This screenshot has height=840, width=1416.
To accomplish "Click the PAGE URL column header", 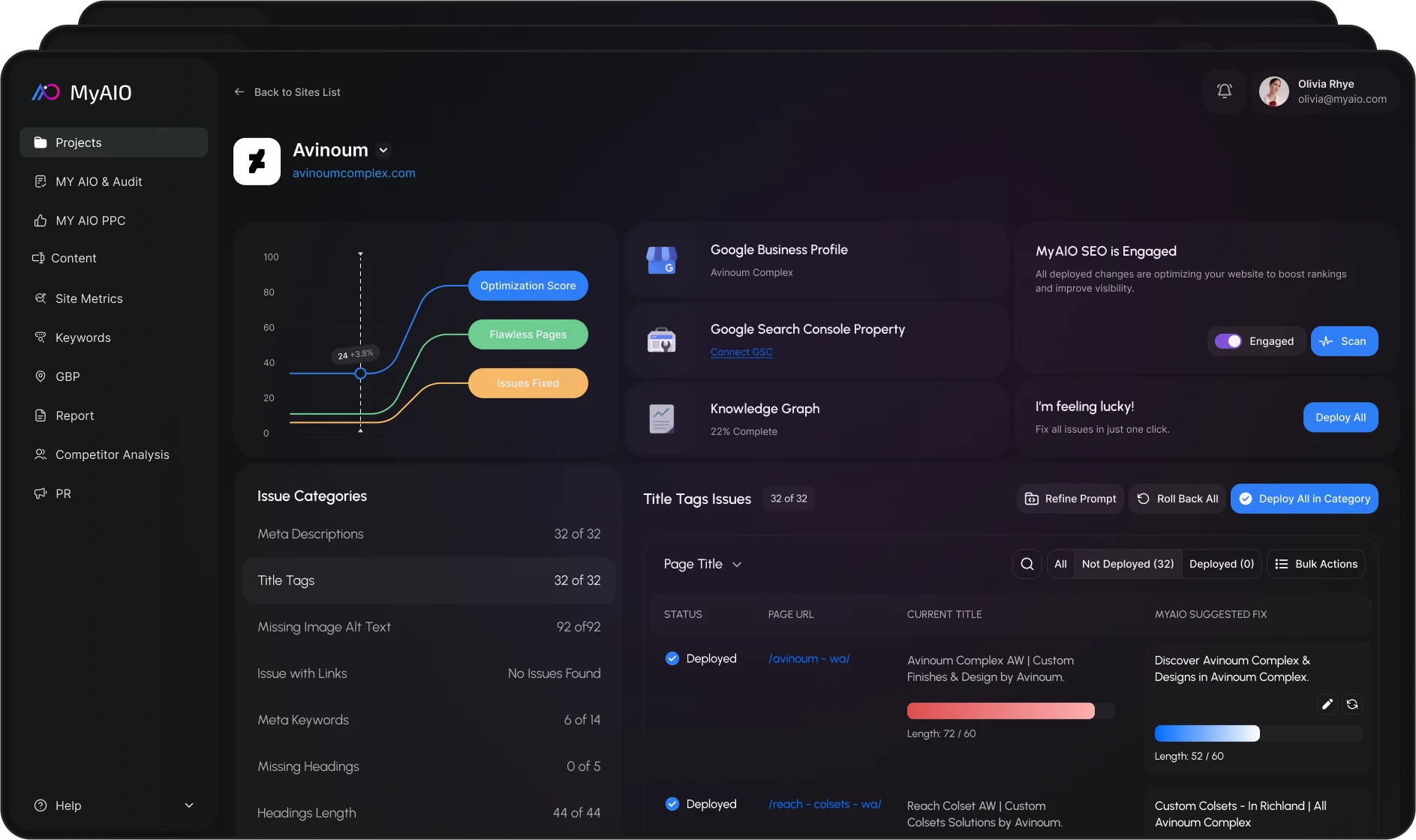I will tap(791, 614).
